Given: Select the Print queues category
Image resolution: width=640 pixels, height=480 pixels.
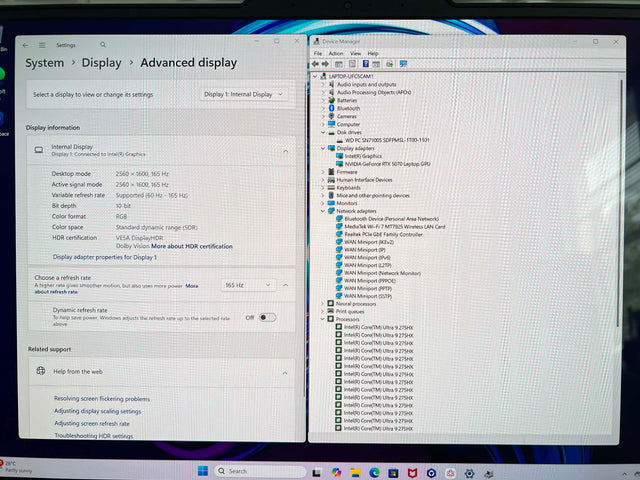Looking at the screenshot, I should [x=350, y=311].
